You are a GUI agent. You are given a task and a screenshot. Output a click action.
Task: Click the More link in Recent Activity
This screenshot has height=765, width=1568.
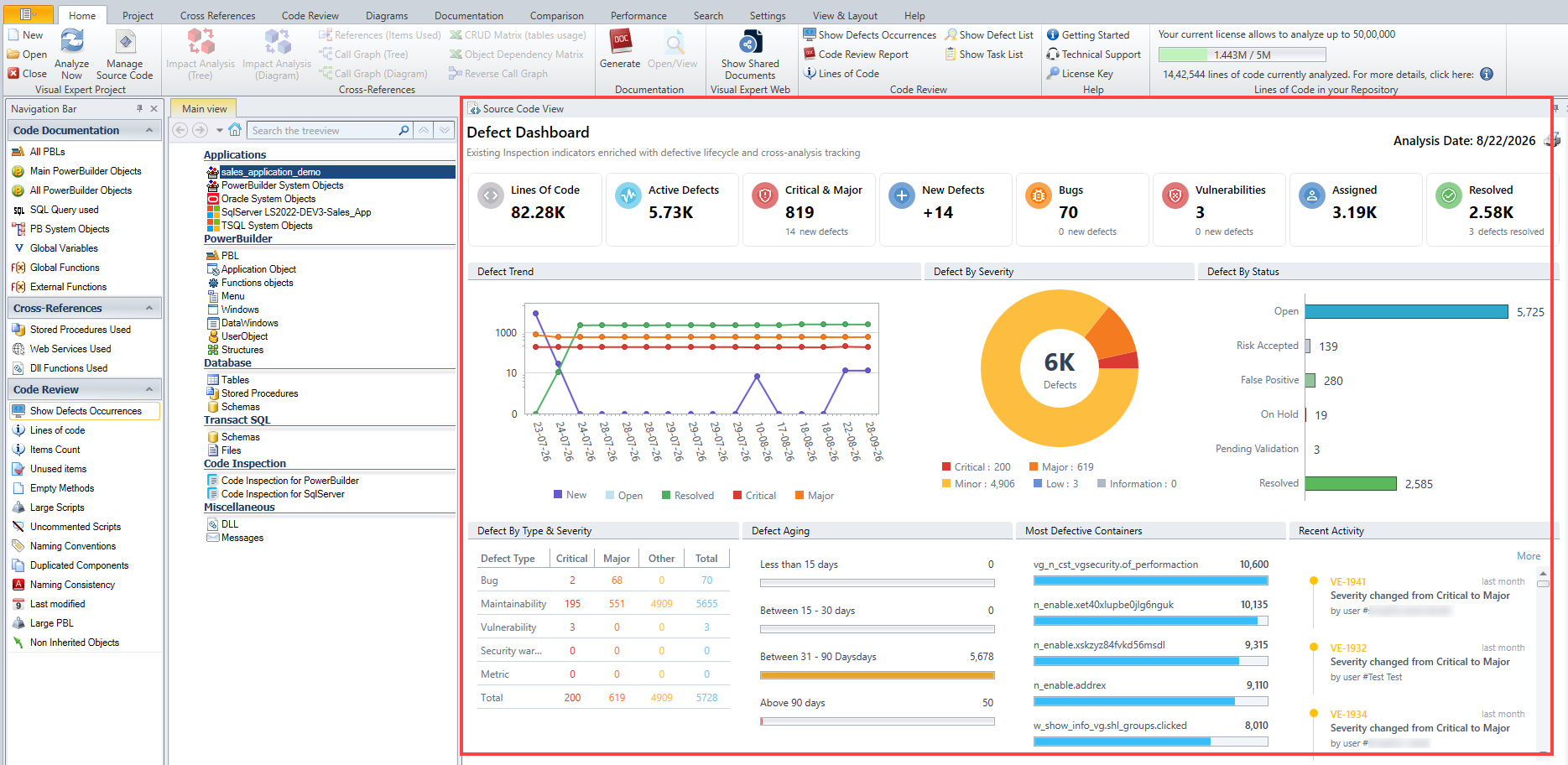coord(1529,556)
